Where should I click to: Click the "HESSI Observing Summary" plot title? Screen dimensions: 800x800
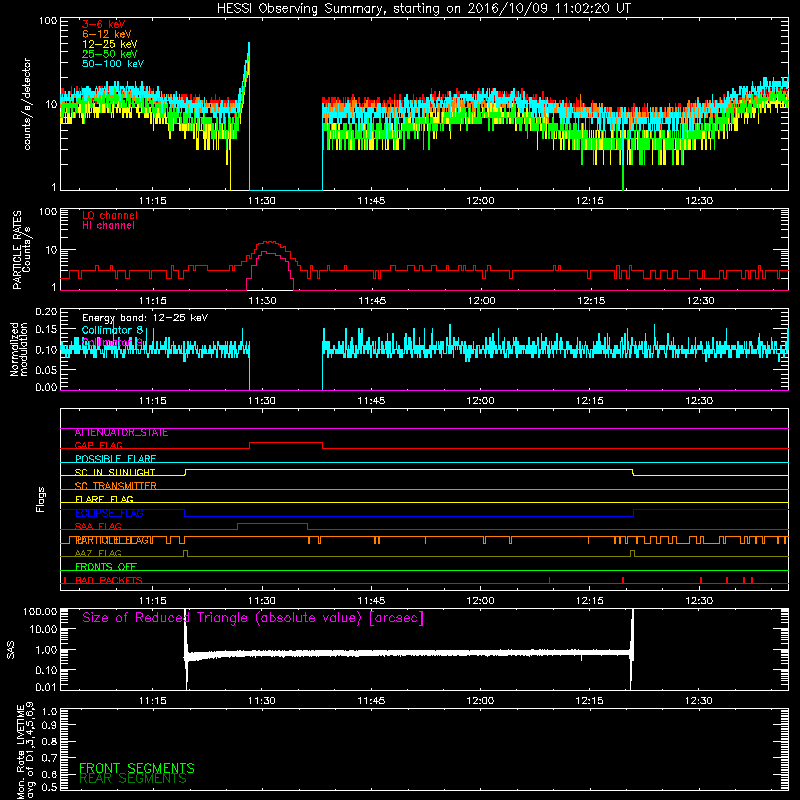tap(423, 9)
